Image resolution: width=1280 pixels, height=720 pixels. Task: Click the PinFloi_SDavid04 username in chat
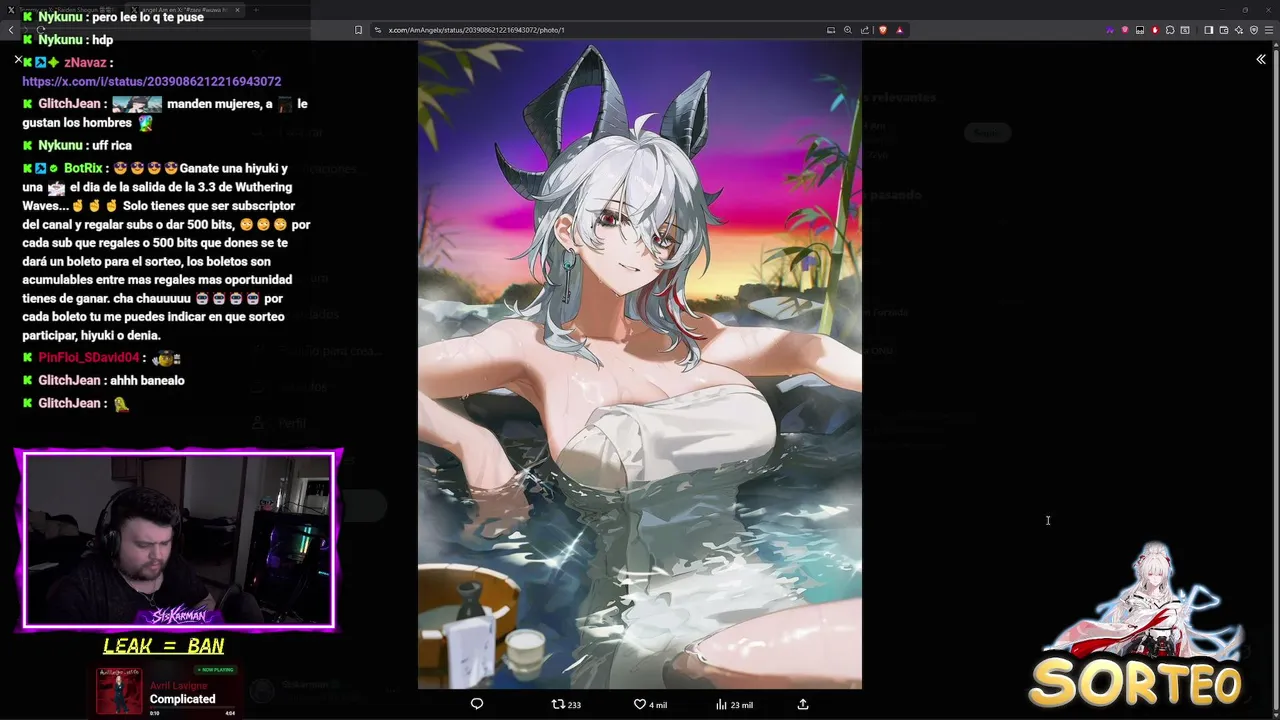89,357
